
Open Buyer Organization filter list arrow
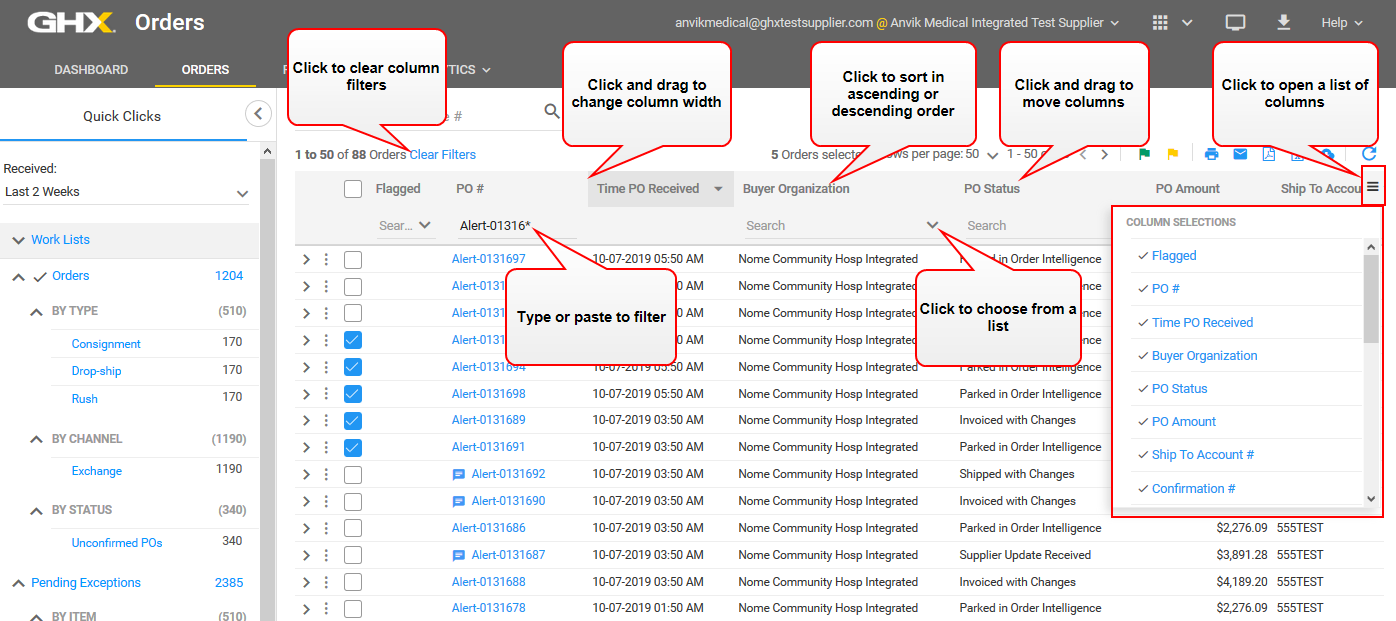[932, 226]
